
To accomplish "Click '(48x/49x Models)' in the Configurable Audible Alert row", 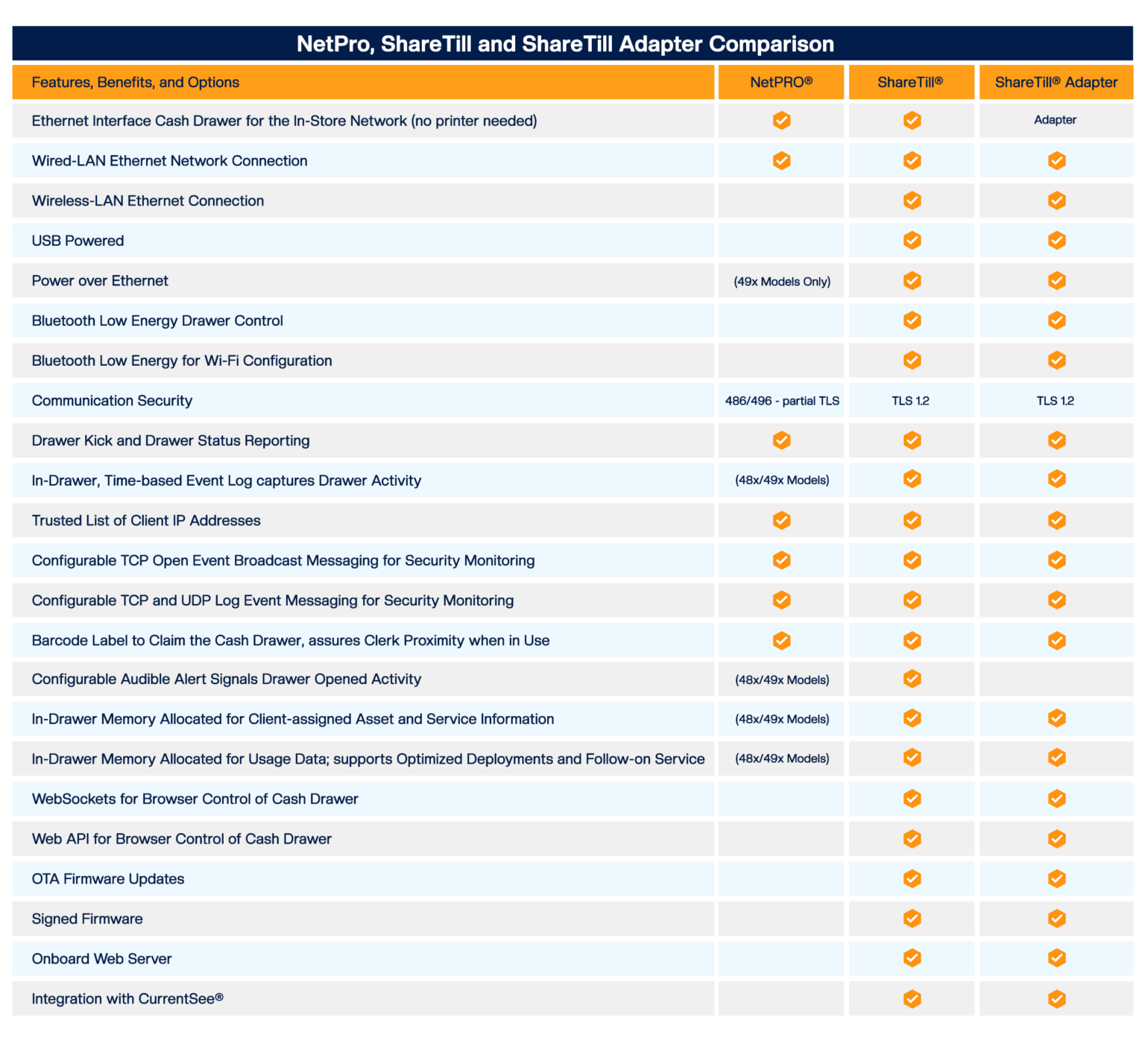I will [782, 680].
